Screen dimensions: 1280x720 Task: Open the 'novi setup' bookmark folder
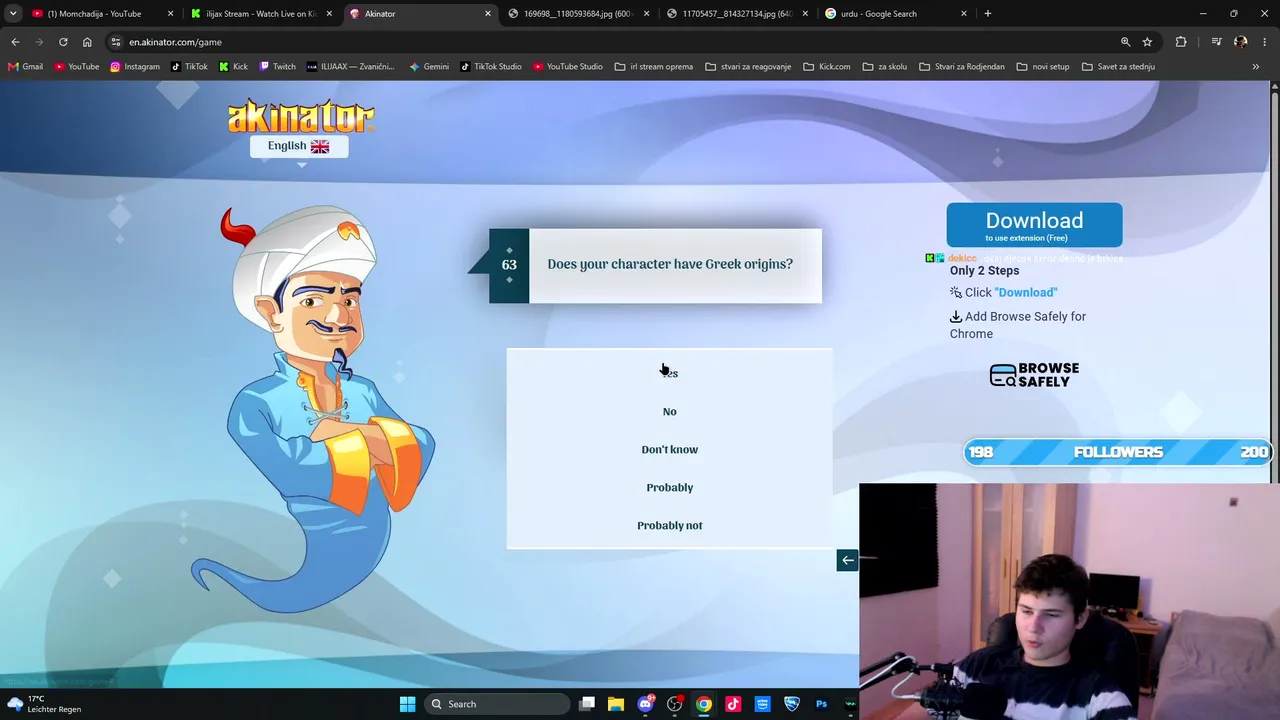click(1043, 67)
